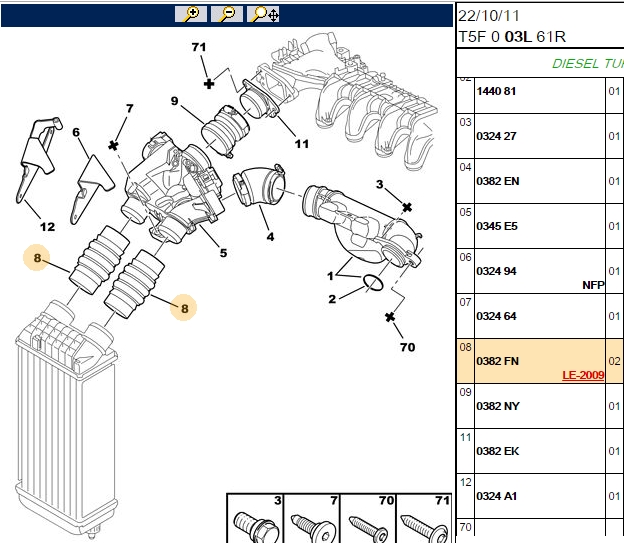Select part number 0324 A1
Viewport: 624px width, 543px height.
[x=497, y=496]
